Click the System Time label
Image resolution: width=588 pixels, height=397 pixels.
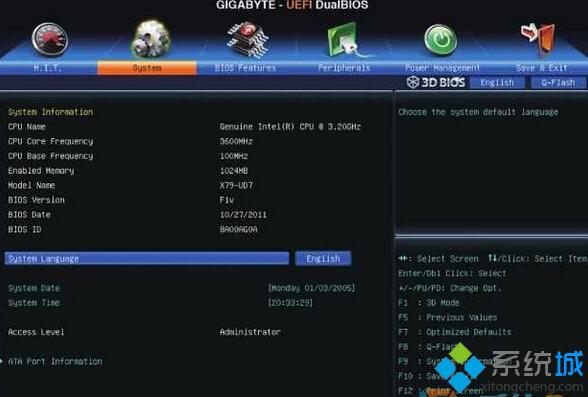[x=34, y=303]
